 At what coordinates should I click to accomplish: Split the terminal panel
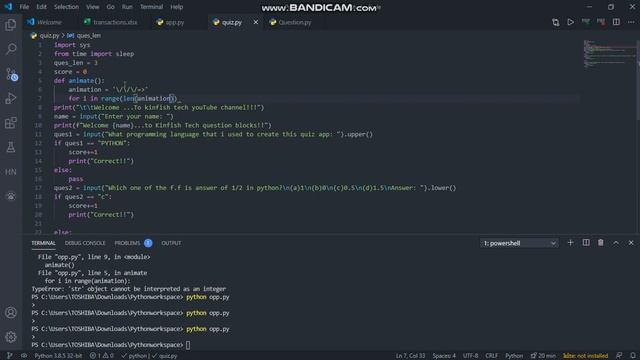point(586,243)
